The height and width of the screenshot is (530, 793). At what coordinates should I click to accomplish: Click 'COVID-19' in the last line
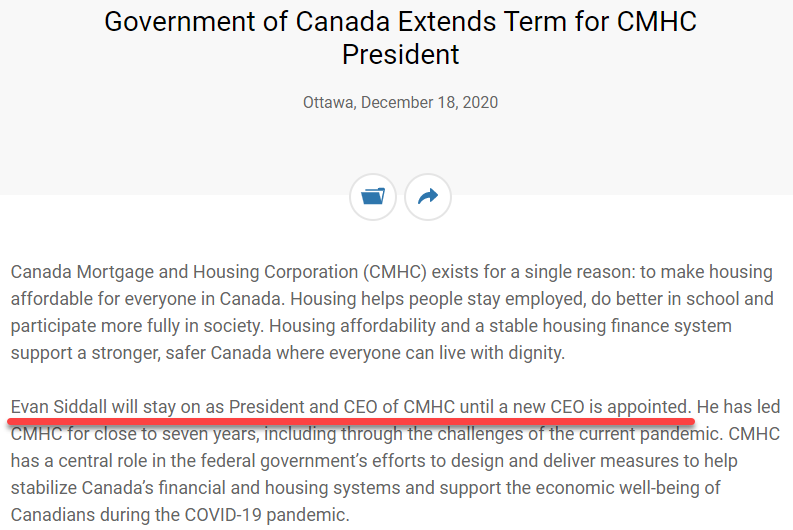(x=223, y=515)
